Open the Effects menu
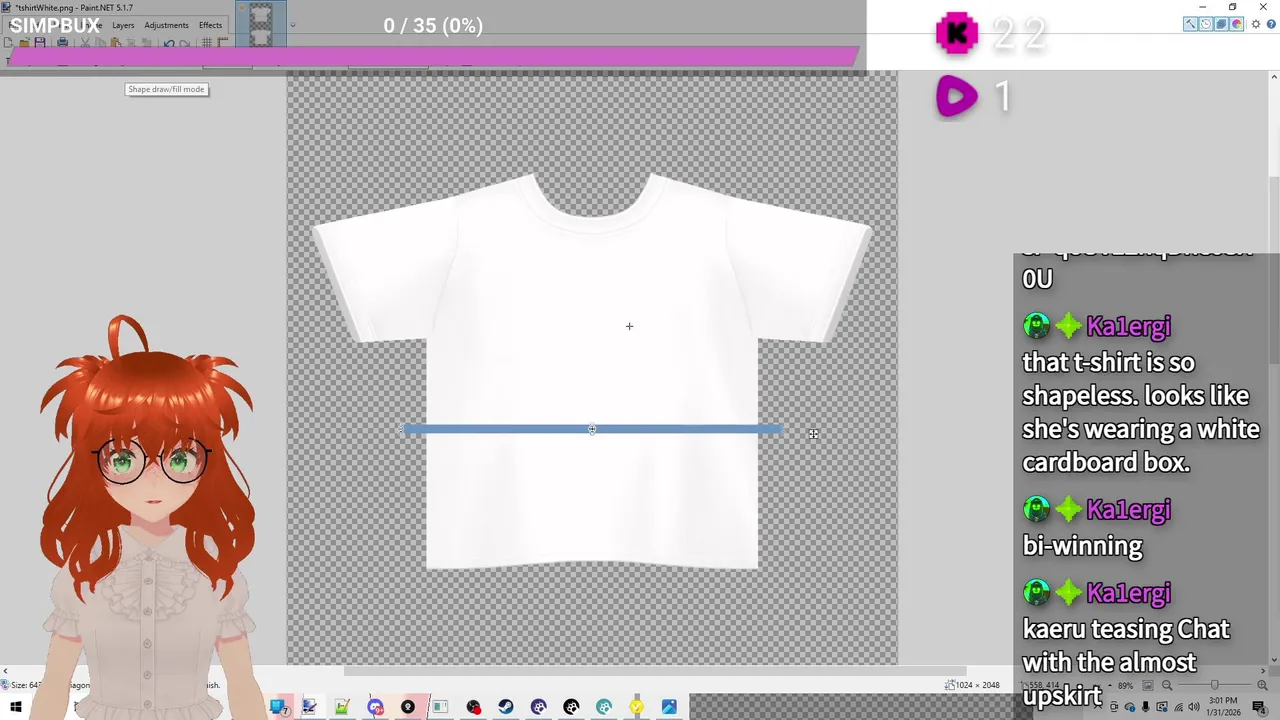Screen dimensions: 1280x720 pos(210,25)
